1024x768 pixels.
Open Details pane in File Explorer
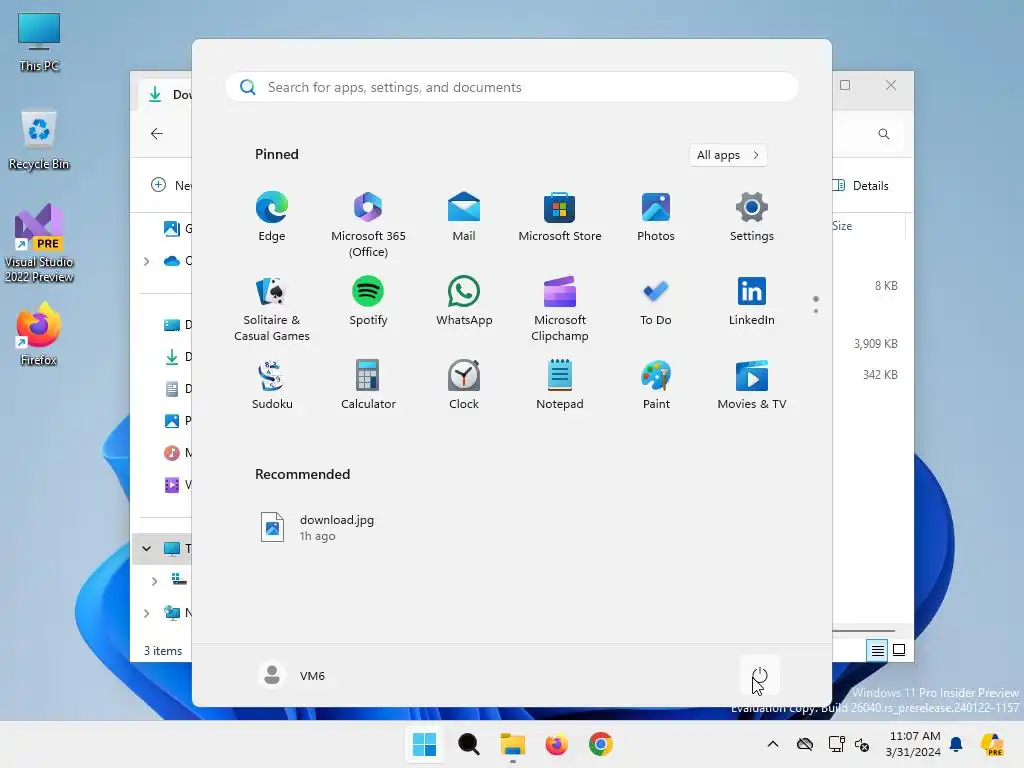861,185
